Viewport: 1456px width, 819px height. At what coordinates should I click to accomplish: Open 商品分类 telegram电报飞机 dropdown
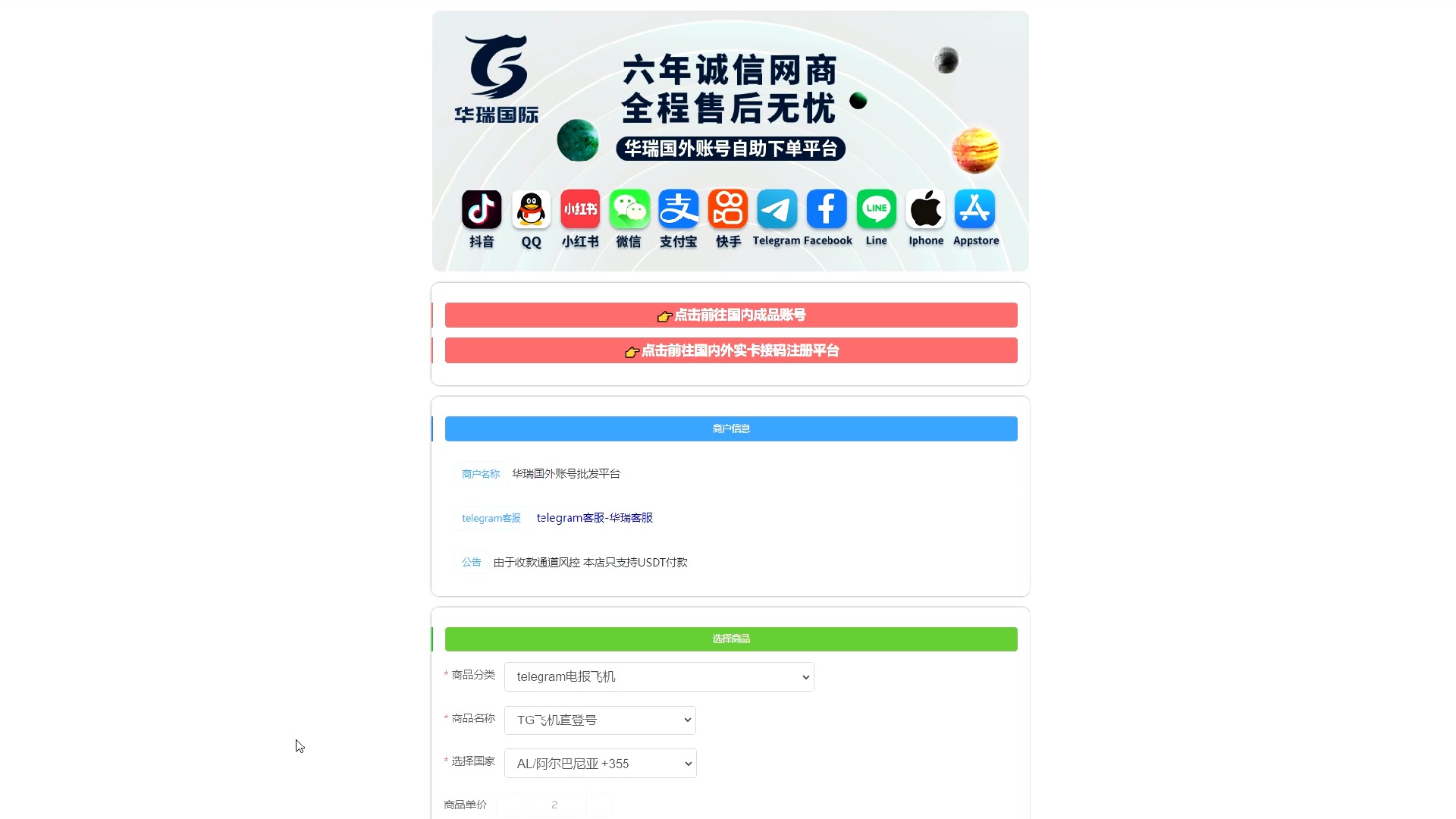pyautogui.click(x=659, y=676)
